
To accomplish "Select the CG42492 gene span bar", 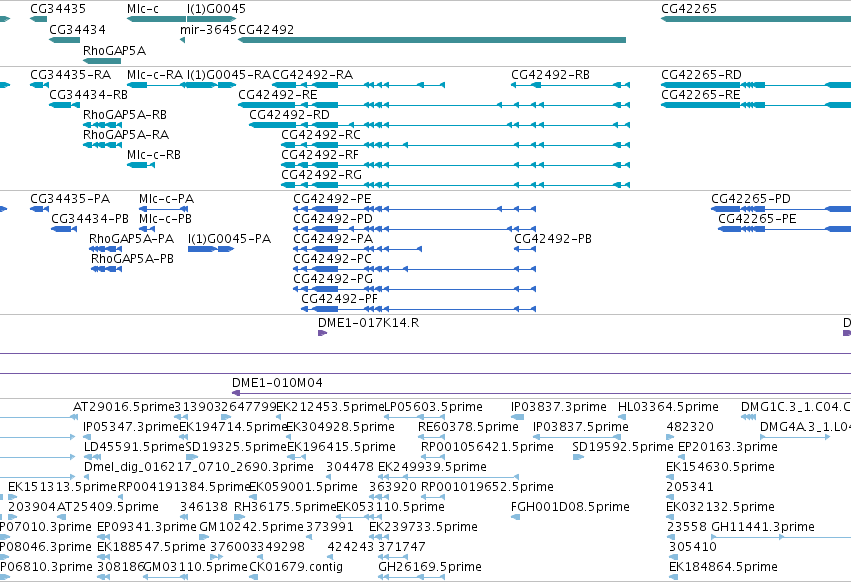I will pyautogui.click(x=432, y=40).
